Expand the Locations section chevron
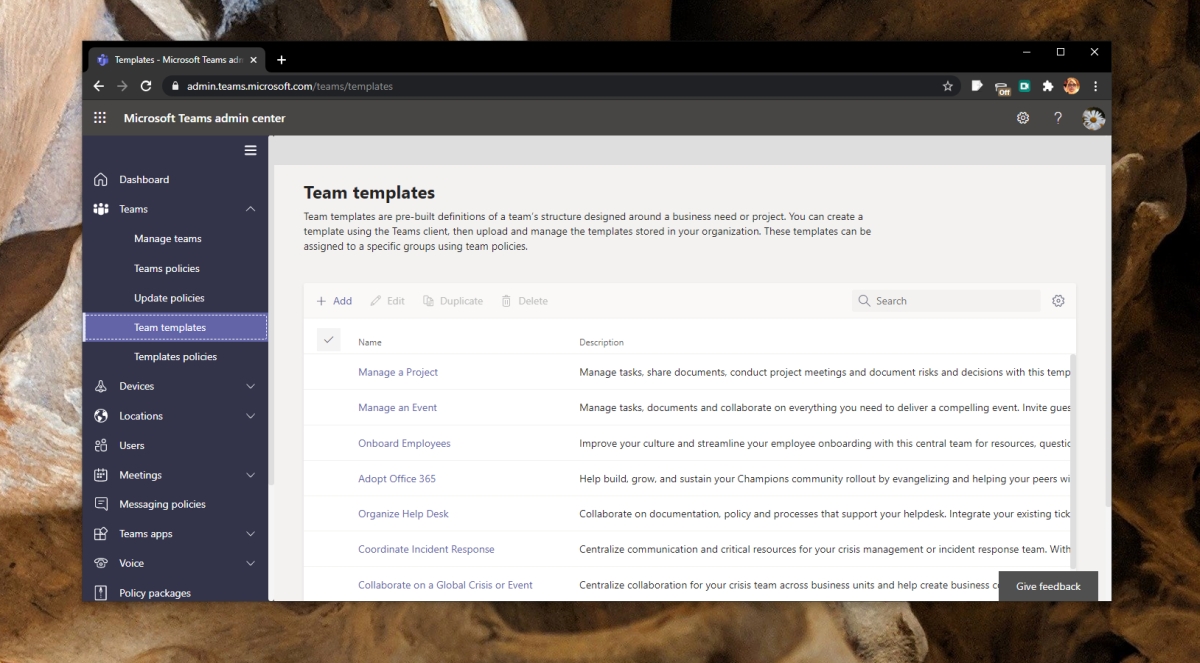The image size is (1200, 663). click(x=250, y=416)
